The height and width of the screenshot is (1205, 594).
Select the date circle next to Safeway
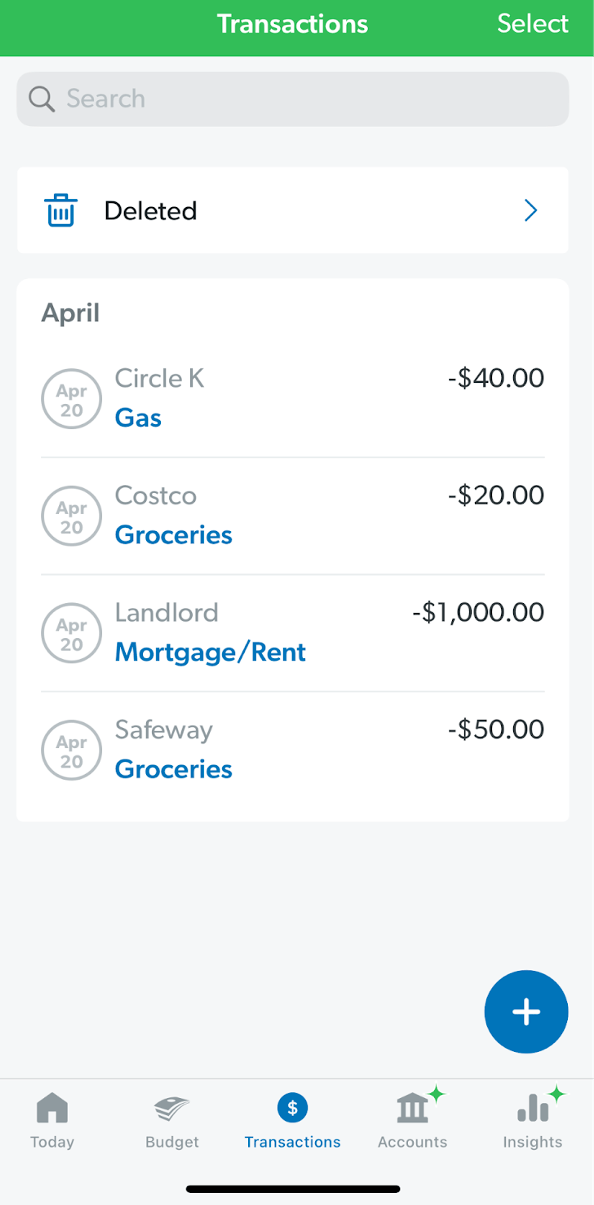(71, 750)
